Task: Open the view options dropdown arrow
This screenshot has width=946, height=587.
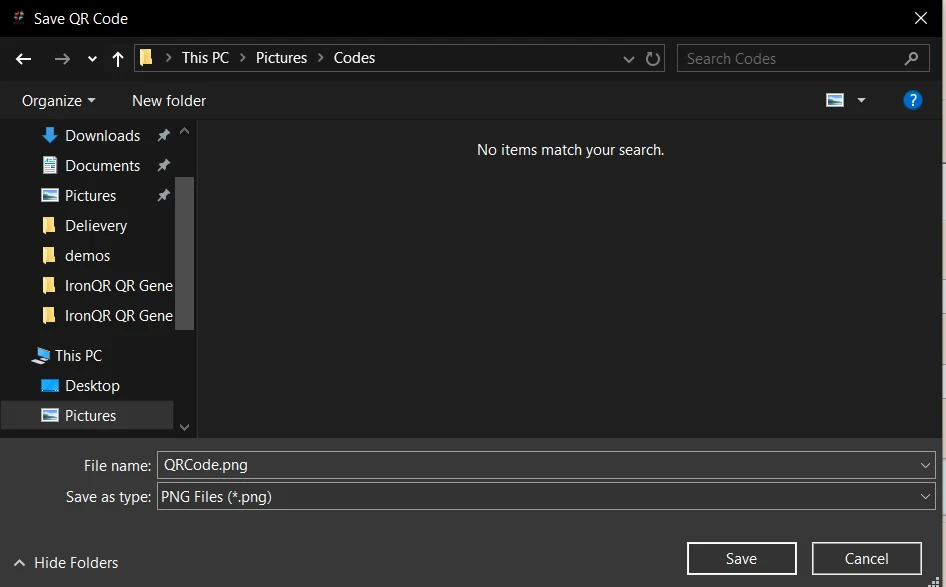Action: (861, 100)
